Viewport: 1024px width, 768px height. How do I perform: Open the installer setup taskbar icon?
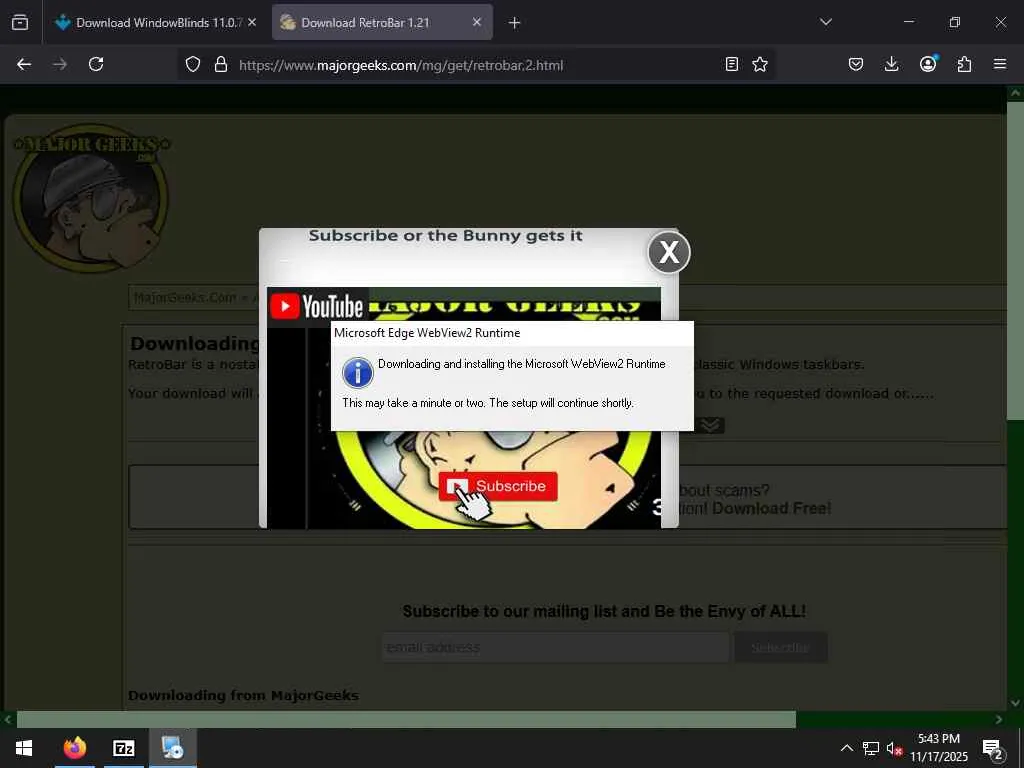point(173,748)
